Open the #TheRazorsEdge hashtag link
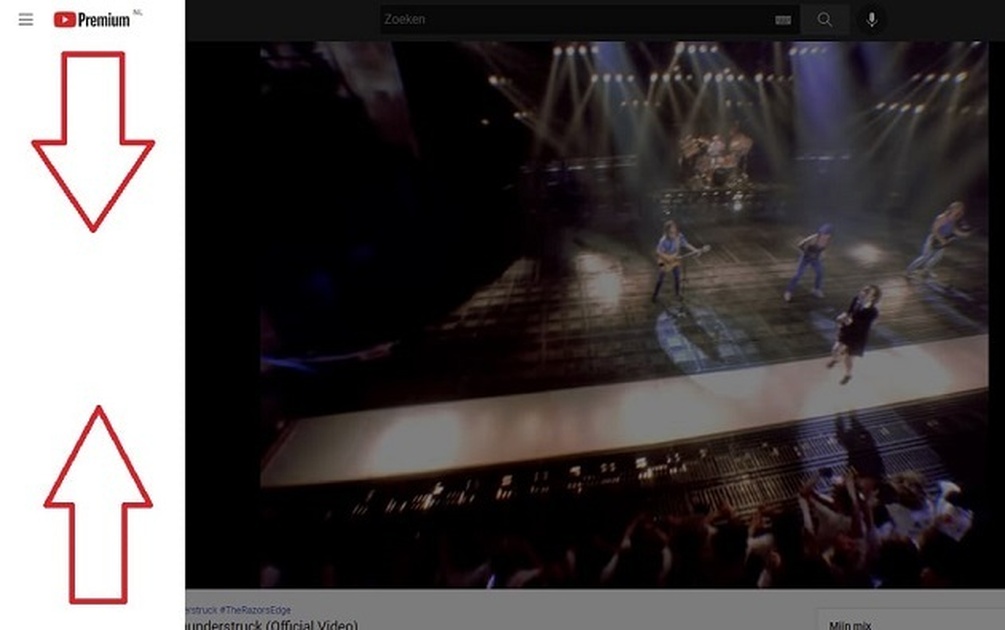 point(255,610)
